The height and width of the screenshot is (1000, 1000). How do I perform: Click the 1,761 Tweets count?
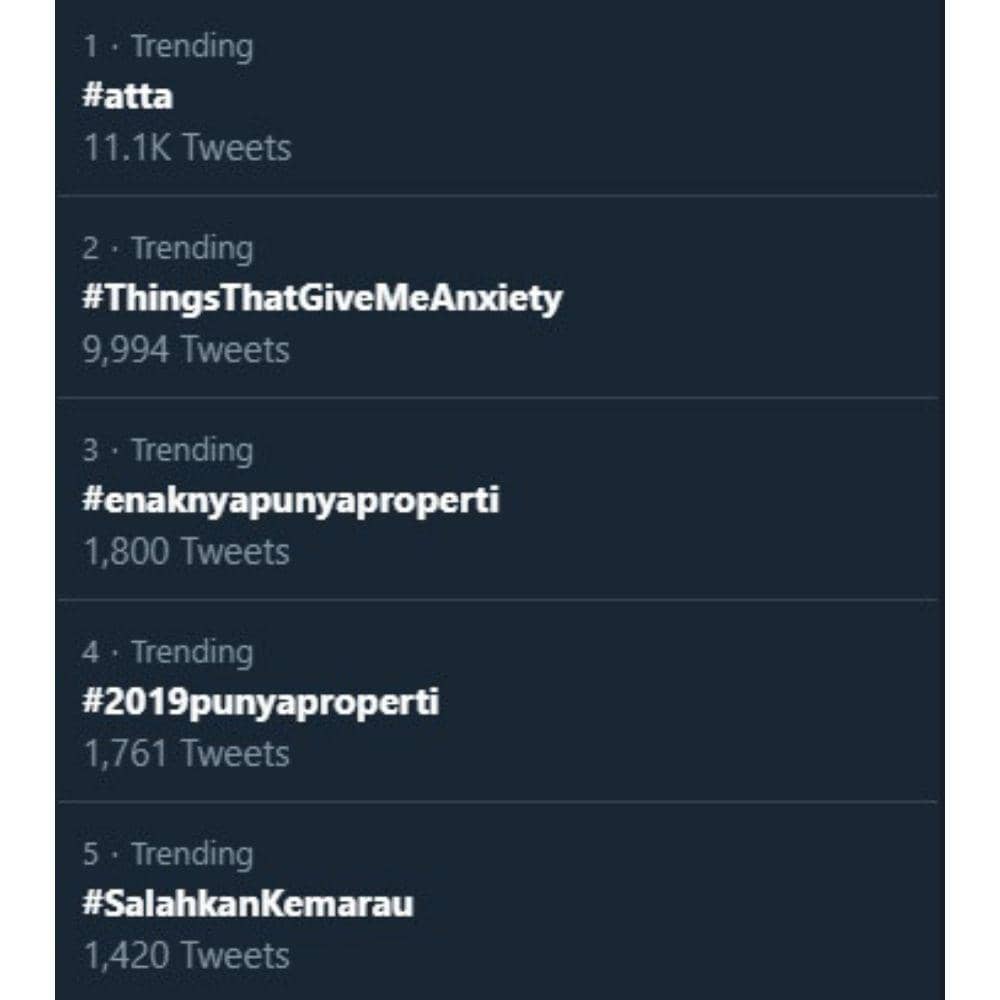[186, 754]
